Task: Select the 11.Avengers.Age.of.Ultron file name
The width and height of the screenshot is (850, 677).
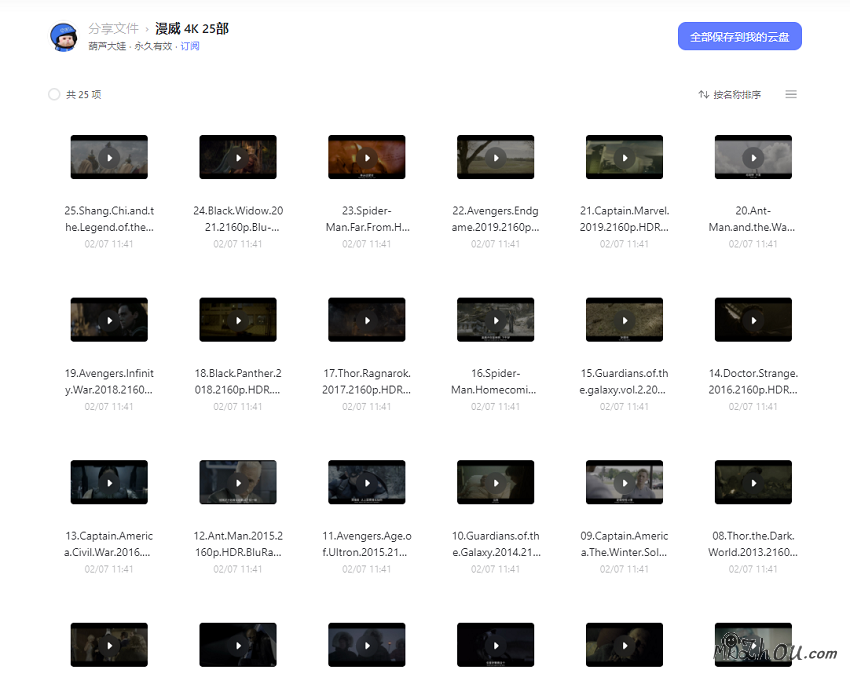Action: point(366,544)
